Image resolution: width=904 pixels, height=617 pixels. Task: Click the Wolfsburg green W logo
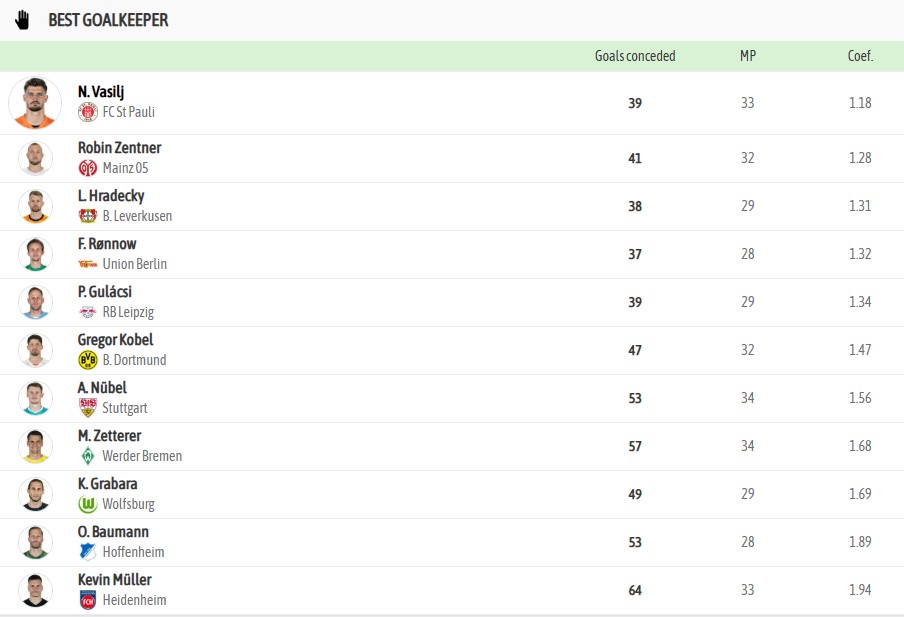click(88, 504)
